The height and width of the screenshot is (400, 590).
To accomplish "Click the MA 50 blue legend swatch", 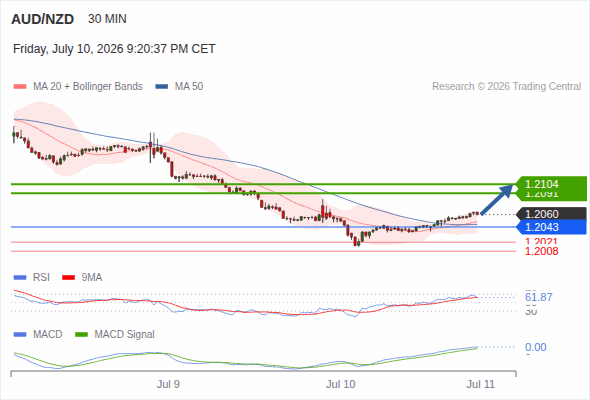I will coord(162,87).
